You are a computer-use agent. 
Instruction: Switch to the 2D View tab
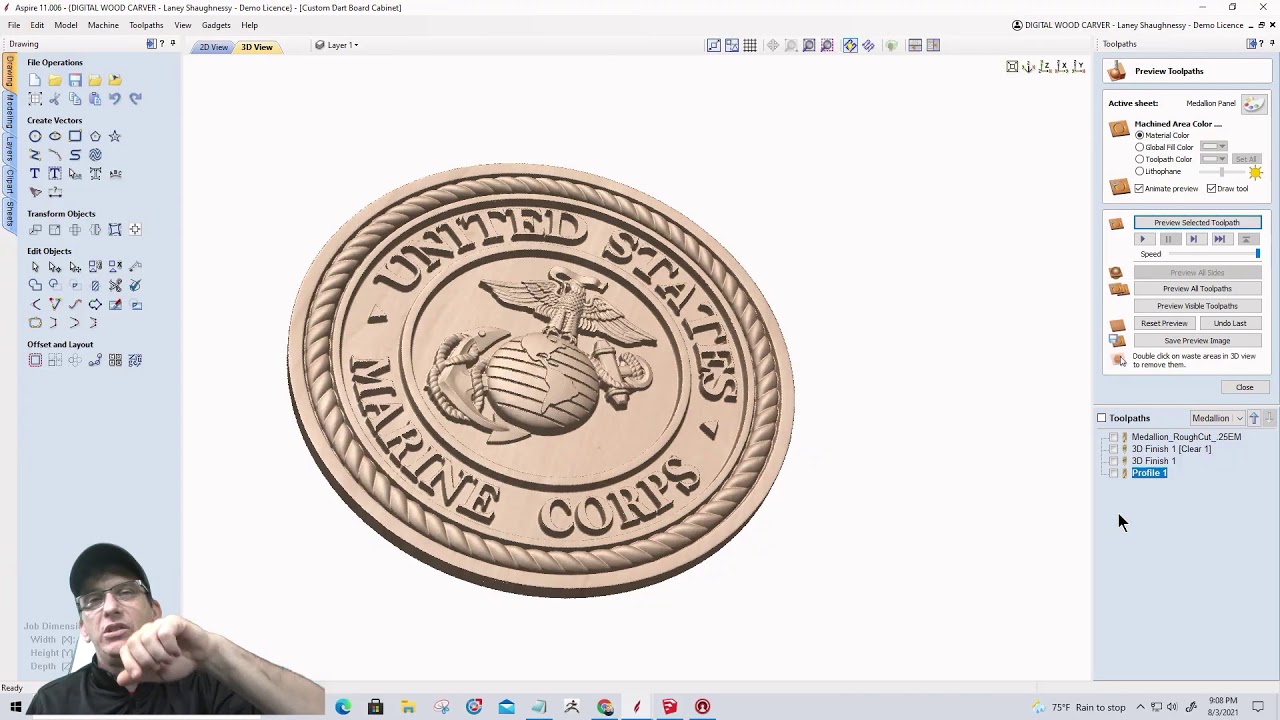pos(213,47)
